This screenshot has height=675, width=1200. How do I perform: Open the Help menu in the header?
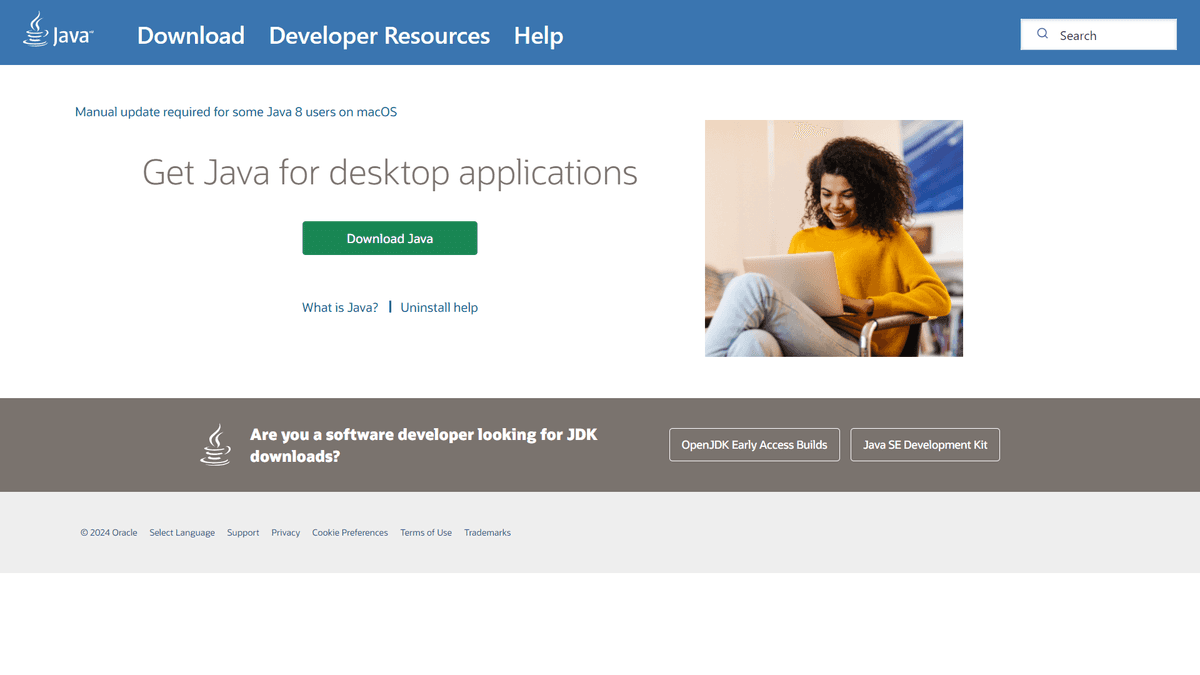538,36
